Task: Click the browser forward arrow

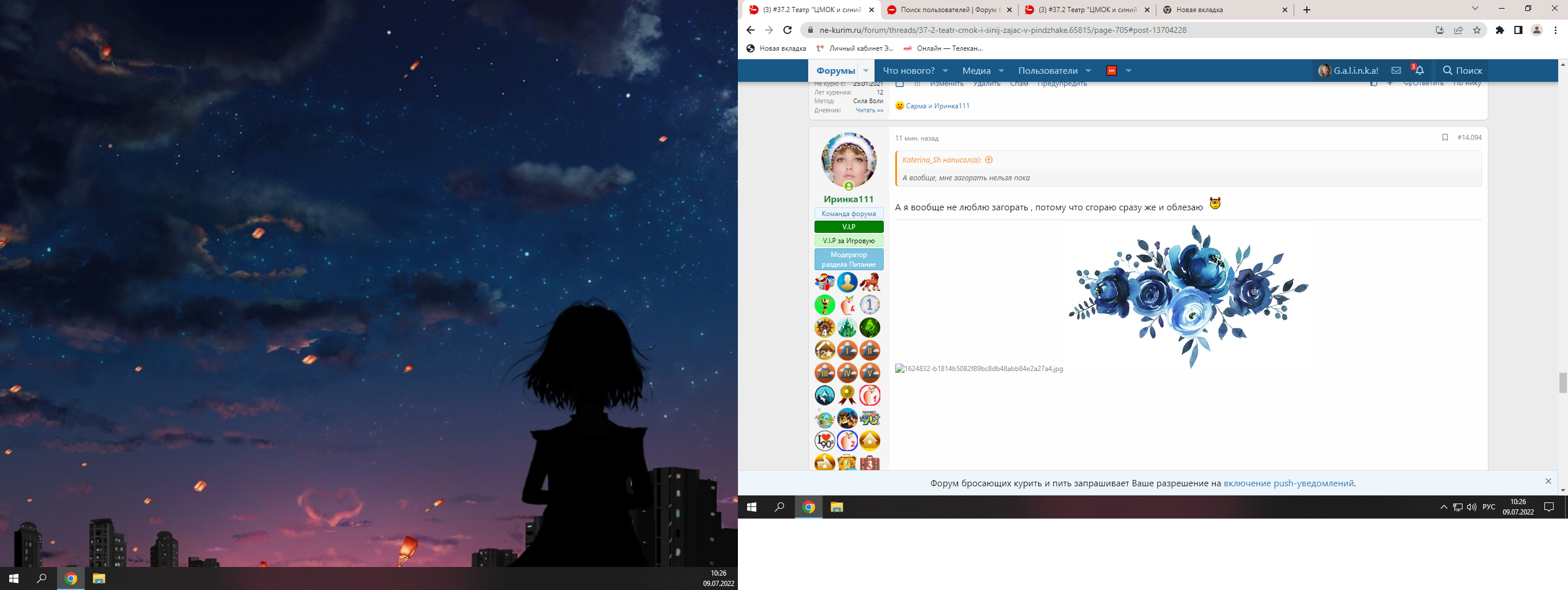Action: point(769,30)
